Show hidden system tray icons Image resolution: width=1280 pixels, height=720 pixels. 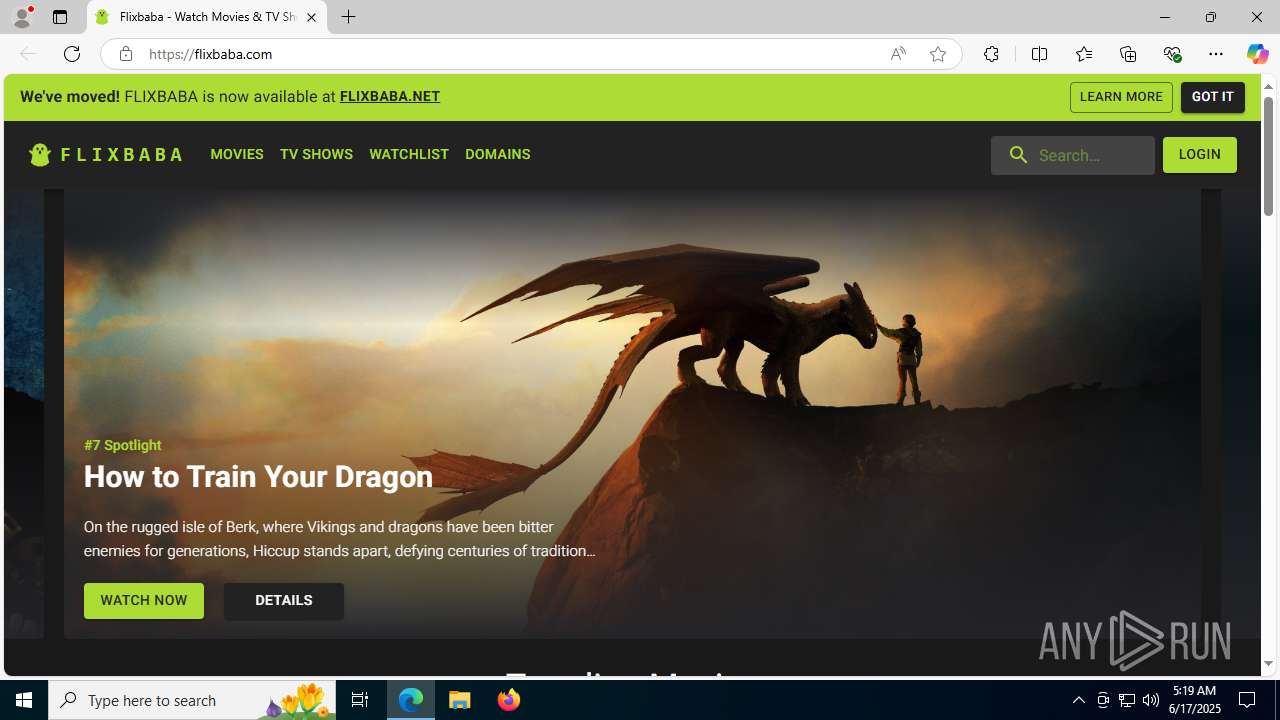(x=1078, y=700)
